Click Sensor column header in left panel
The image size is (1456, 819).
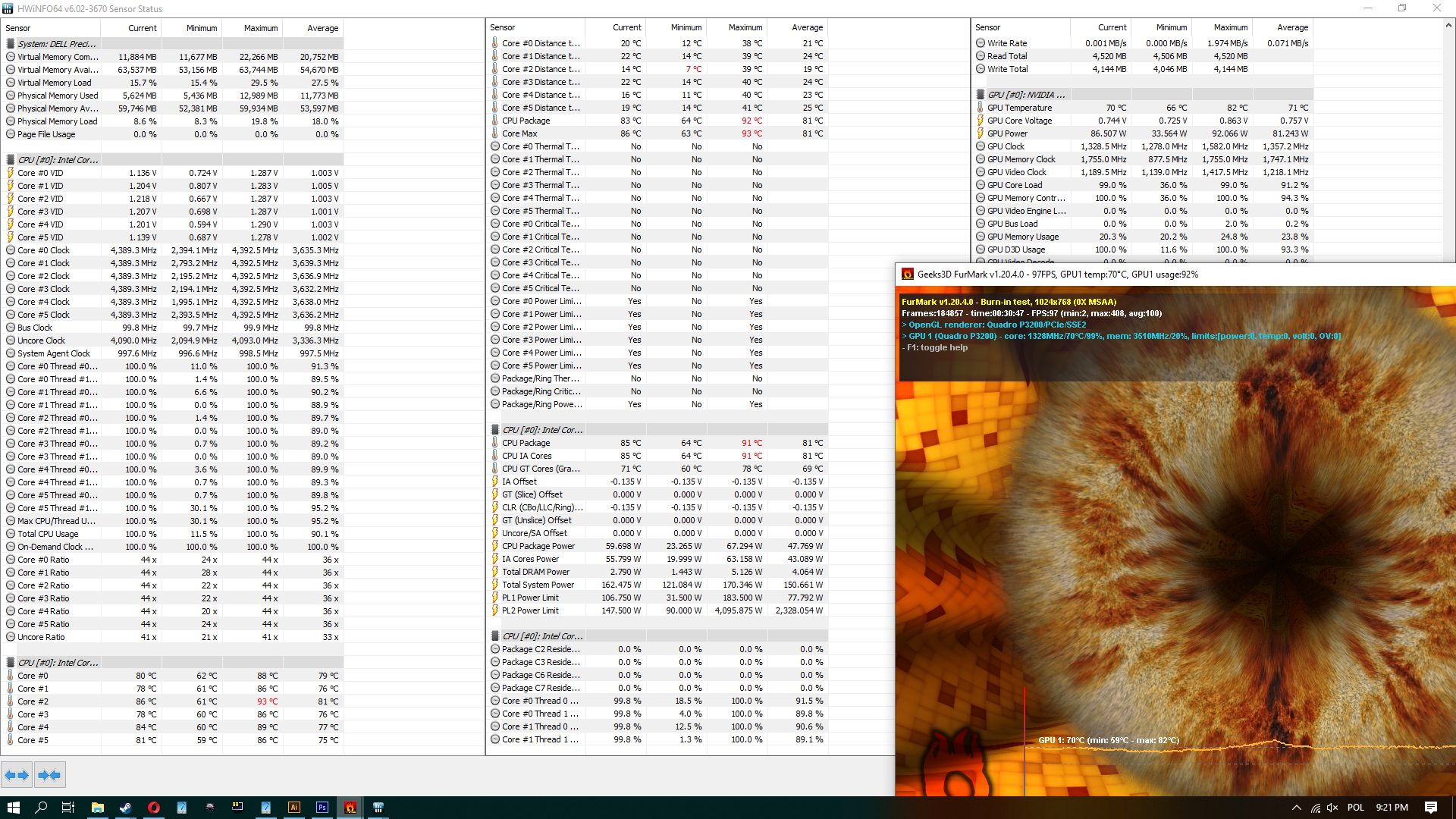[x=50, y=28]
